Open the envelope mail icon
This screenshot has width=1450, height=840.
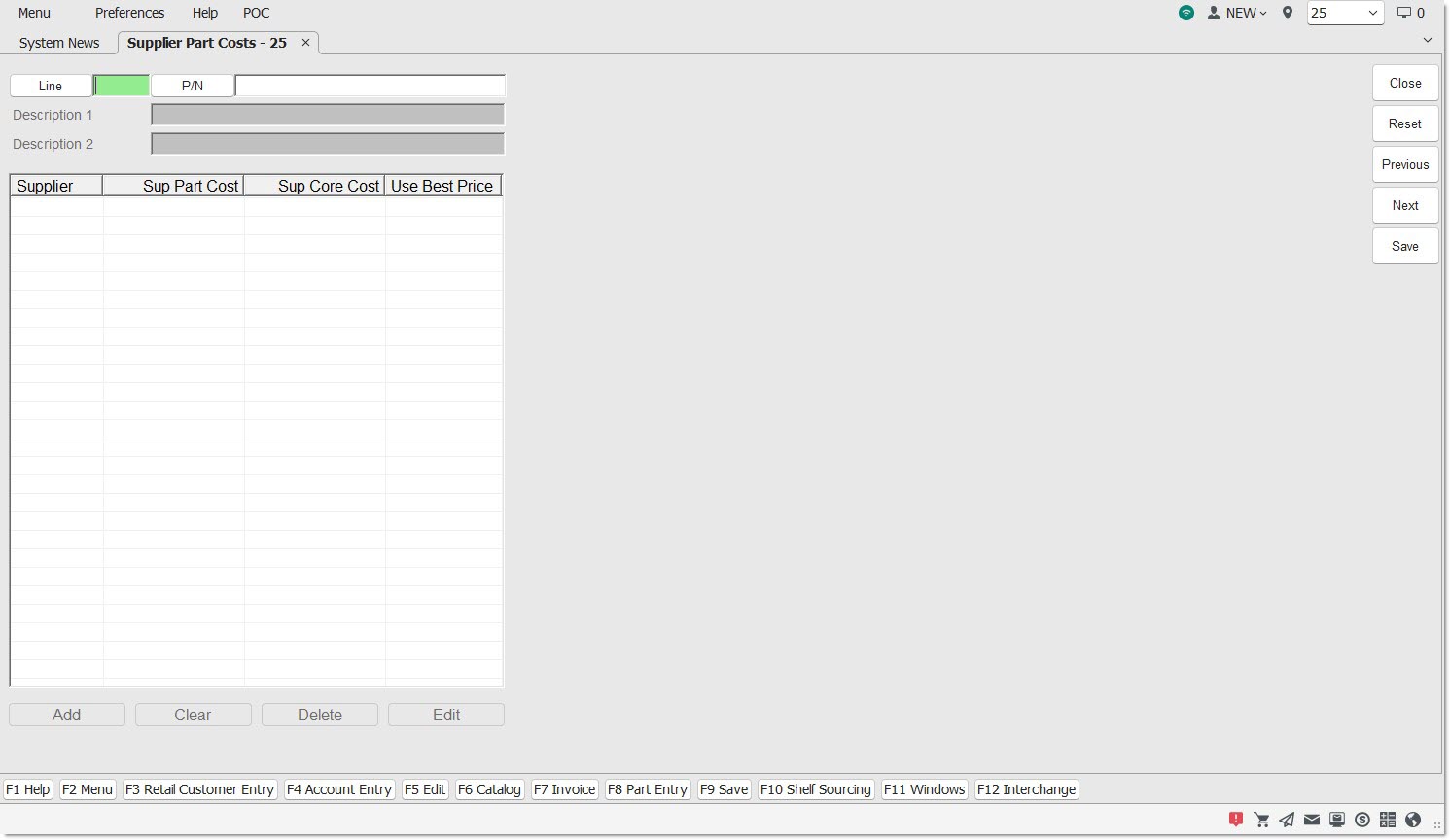tap(1312, 820)
